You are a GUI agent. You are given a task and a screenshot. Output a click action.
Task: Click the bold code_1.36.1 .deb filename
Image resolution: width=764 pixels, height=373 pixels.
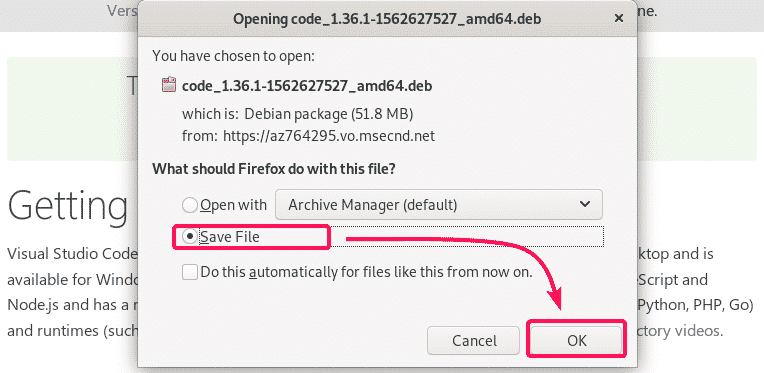click(306, 86)
